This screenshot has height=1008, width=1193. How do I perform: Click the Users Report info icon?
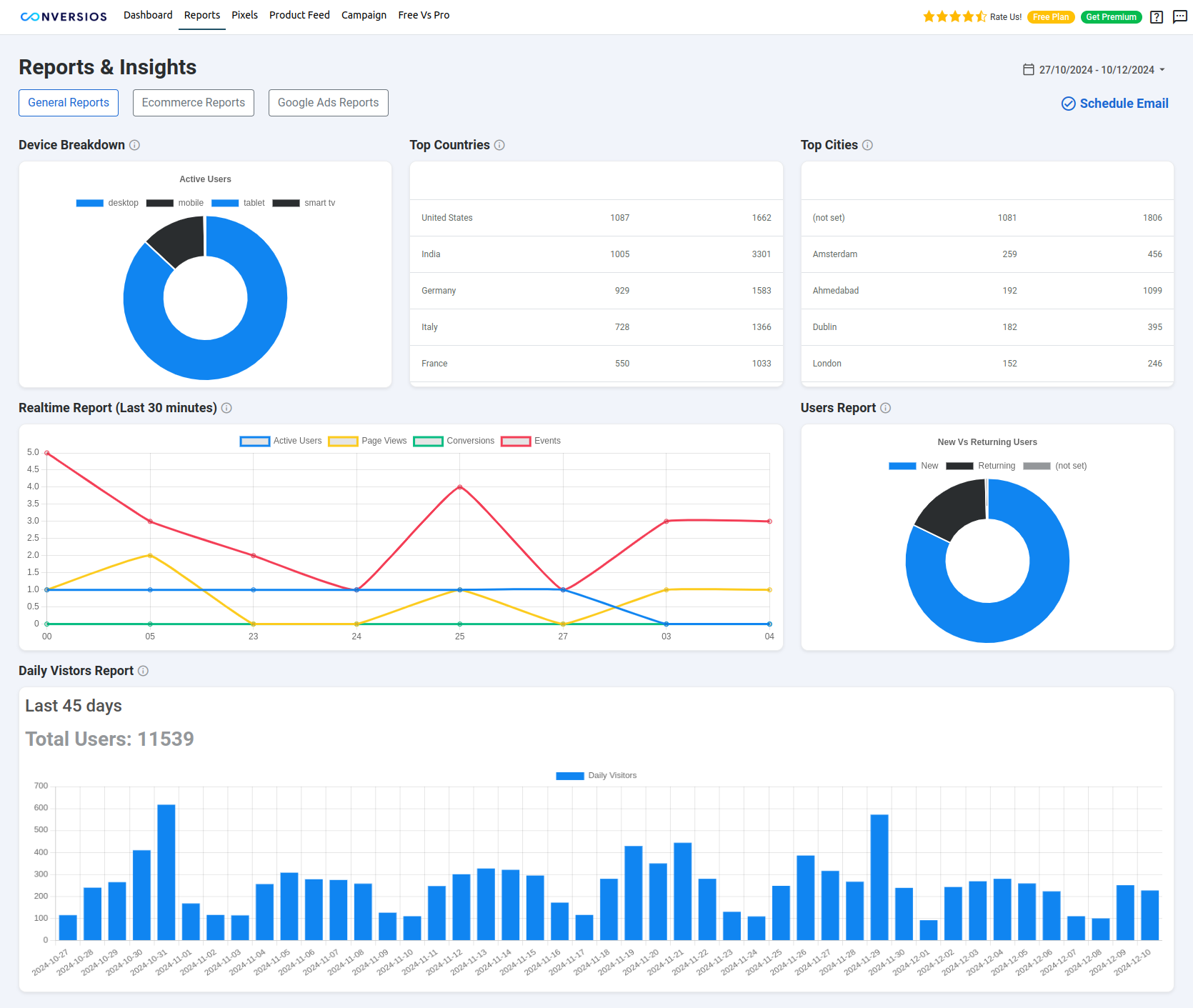point(886,408)
